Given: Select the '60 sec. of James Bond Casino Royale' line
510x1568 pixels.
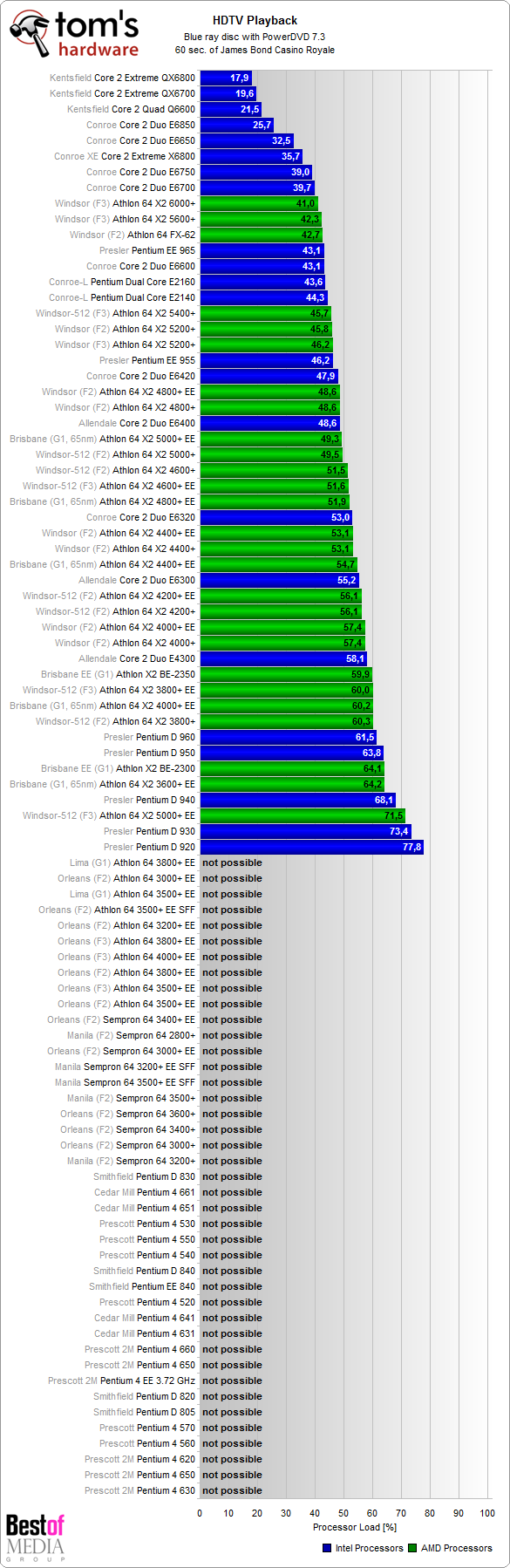Looking at the screenshot, I should coord(255,50).
